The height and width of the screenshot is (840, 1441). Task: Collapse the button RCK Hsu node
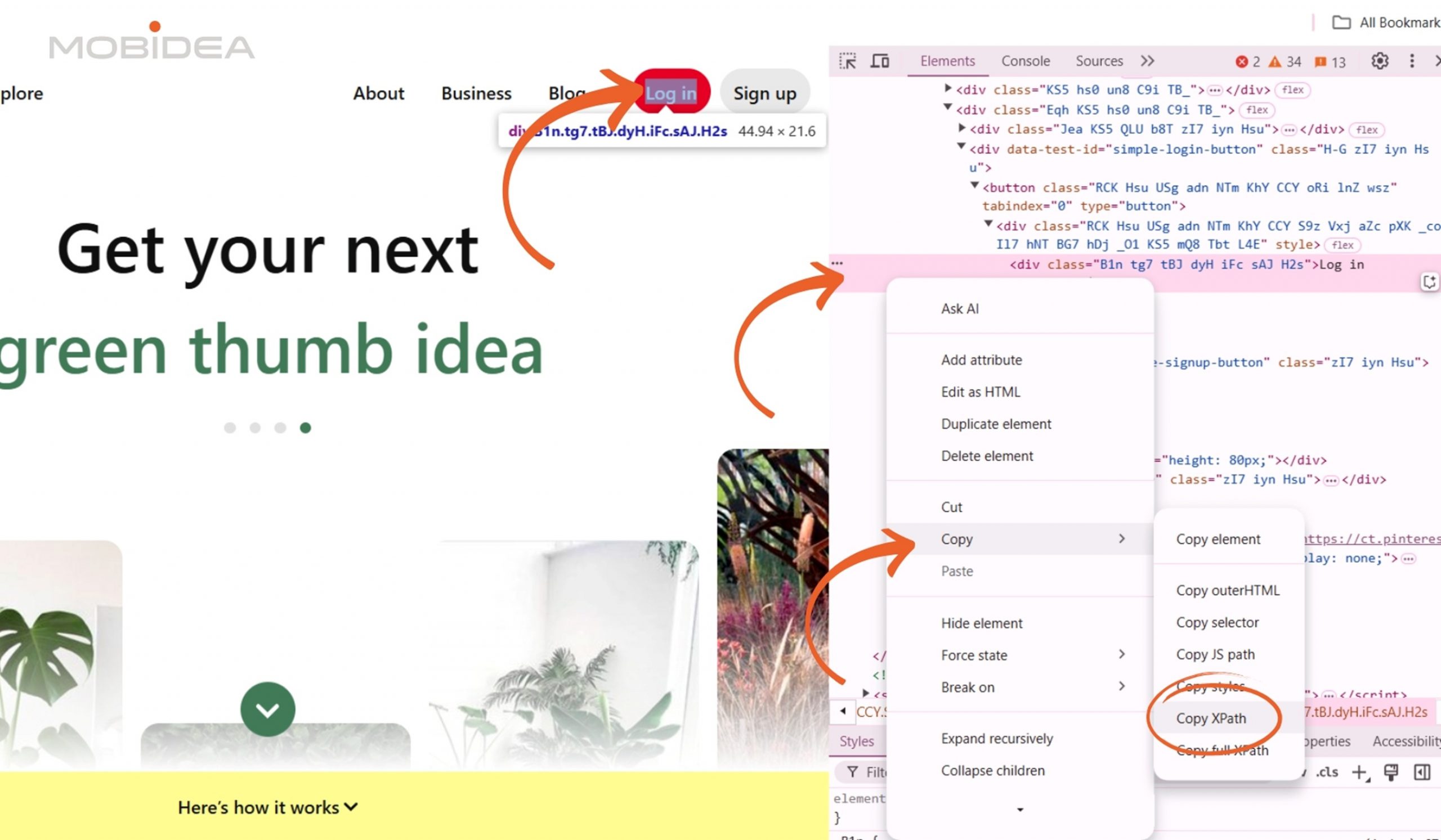(975, 185)
